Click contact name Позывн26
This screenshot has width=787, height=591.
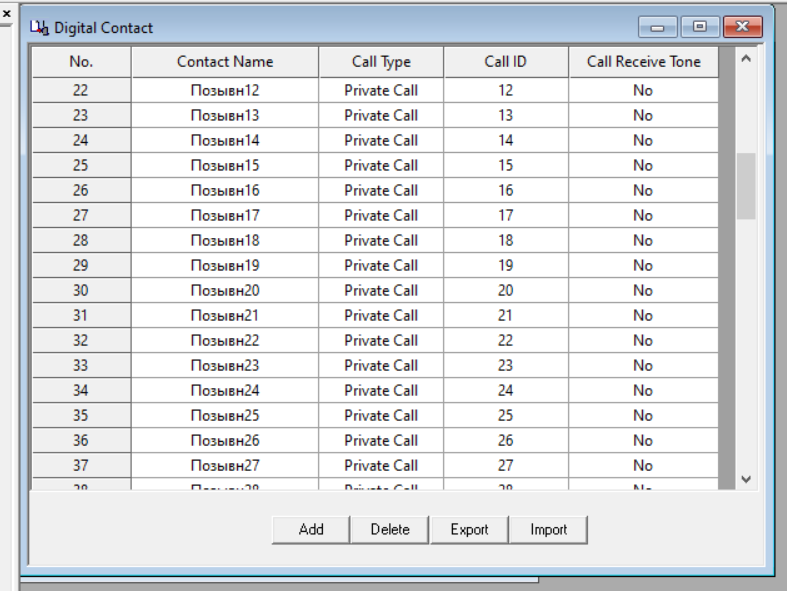pos(225,440)
